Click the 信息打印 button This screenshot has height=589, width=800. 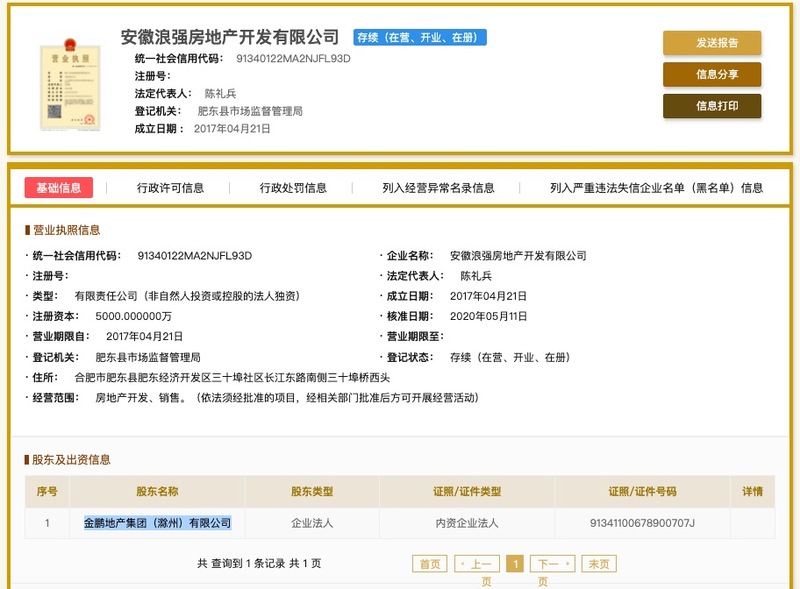pos(712,106)
